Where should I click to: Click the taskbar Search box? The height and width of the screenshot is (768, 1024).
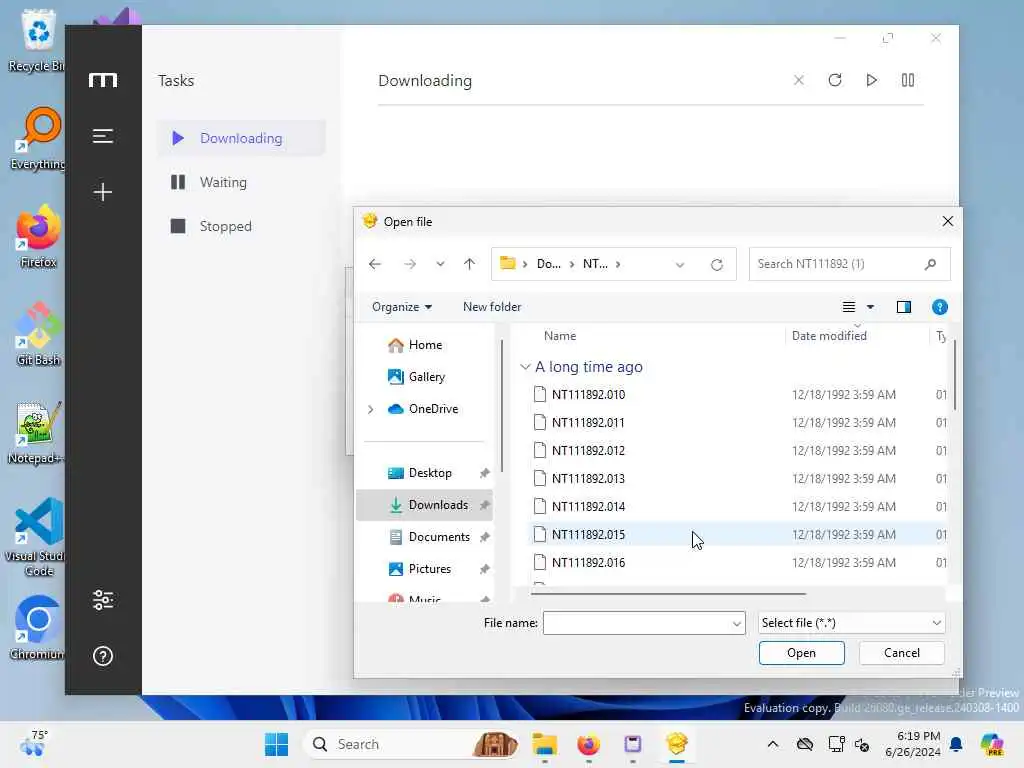click(412, 744)
